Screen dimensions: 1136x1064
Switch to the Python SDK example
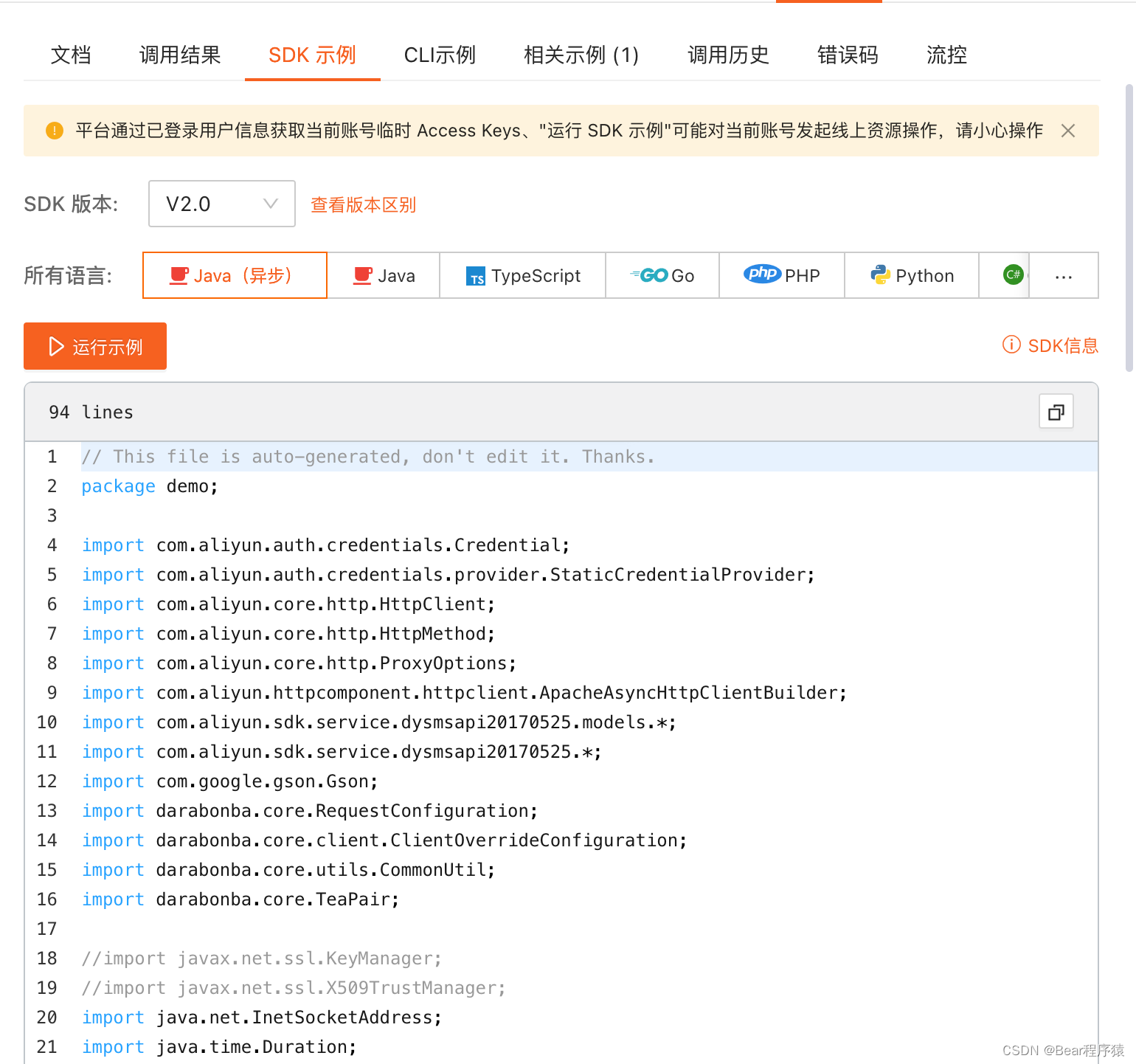(x=912, y=275)
